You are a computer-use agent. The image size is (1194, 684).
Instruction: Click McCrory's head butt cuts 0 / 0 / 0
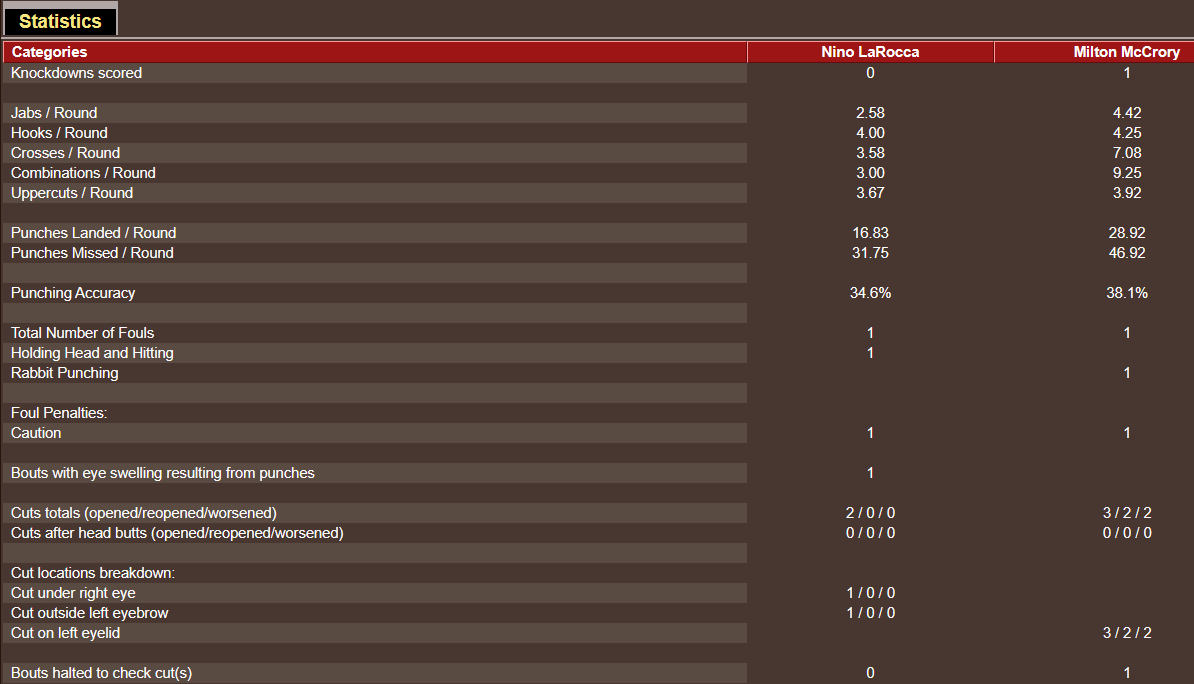(x=1127, y=533)
